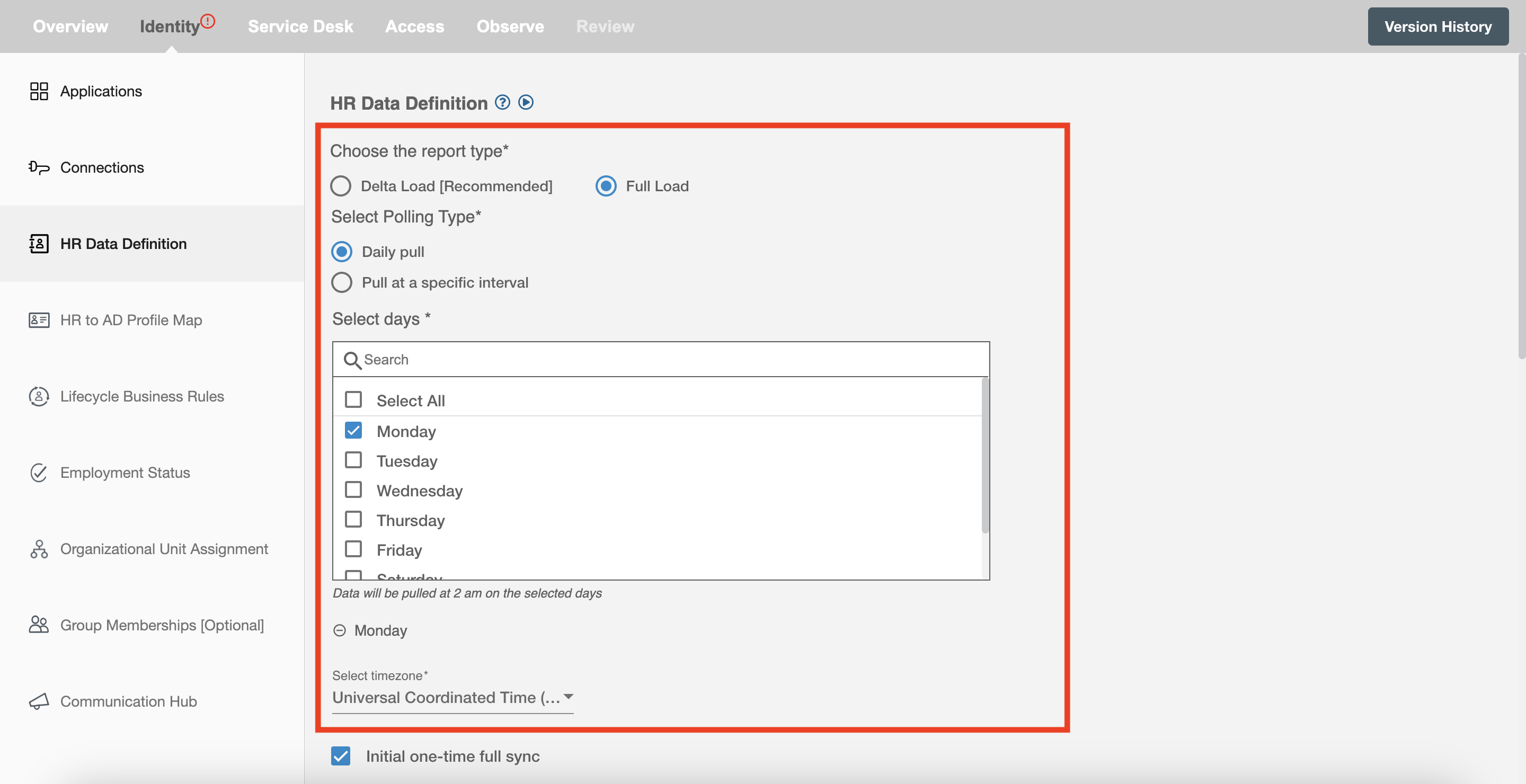Click the HR to AD Profile Map icon

point(37,320)
